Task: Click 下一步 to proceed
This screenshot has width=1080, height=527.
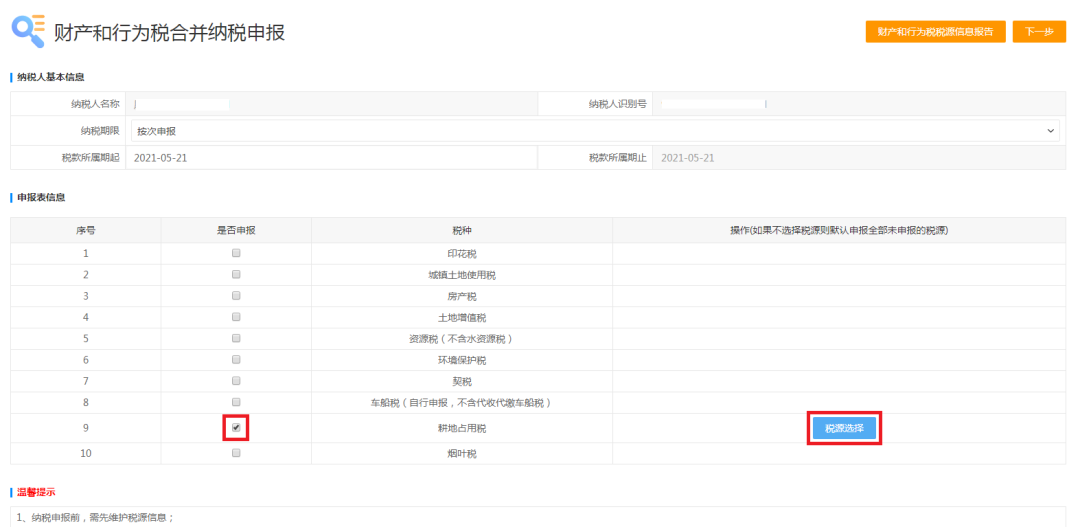Action: click(1038, 32)
